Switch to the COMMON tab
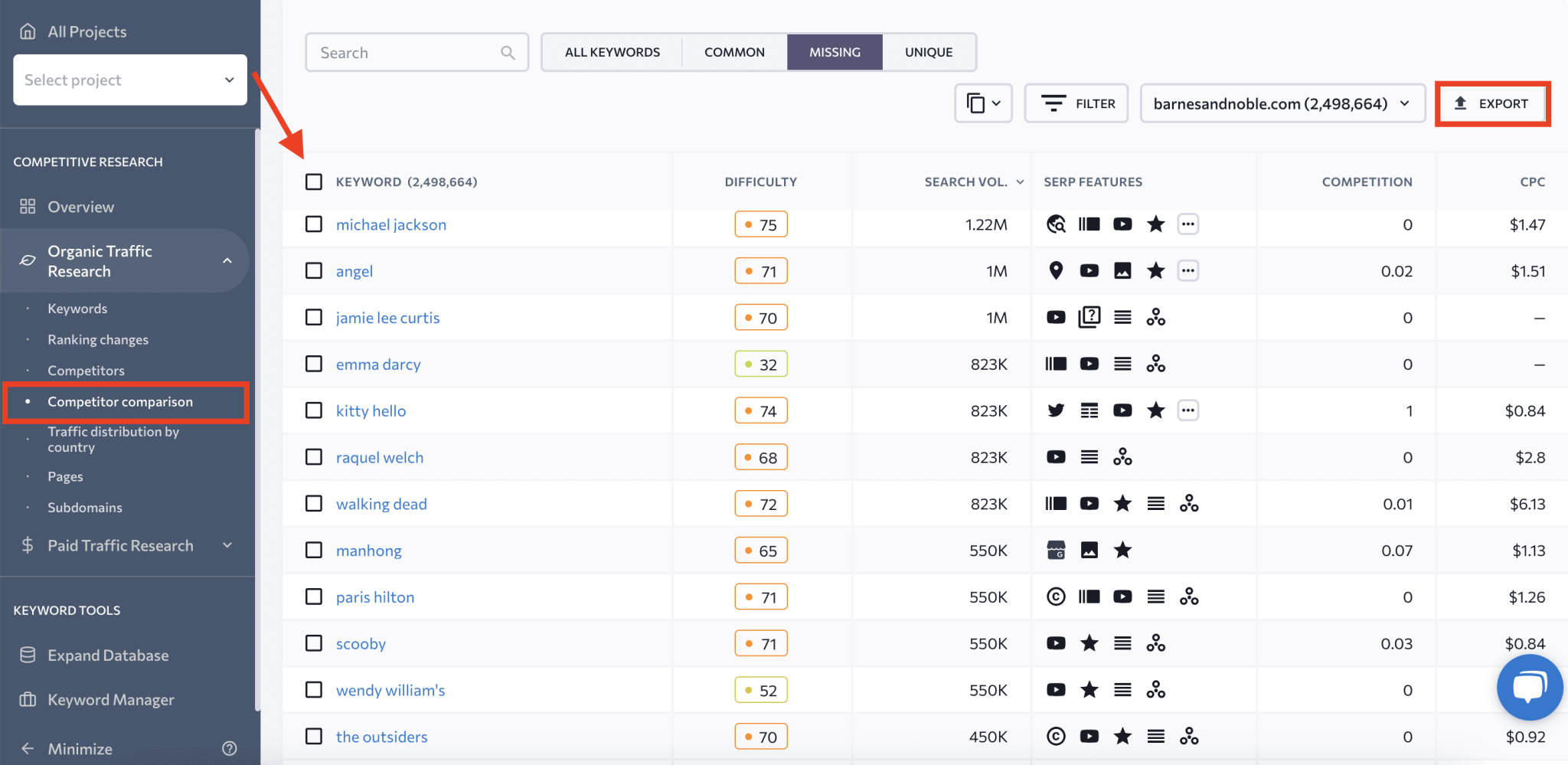1568x765 pixels. click(x=733, y=51)
